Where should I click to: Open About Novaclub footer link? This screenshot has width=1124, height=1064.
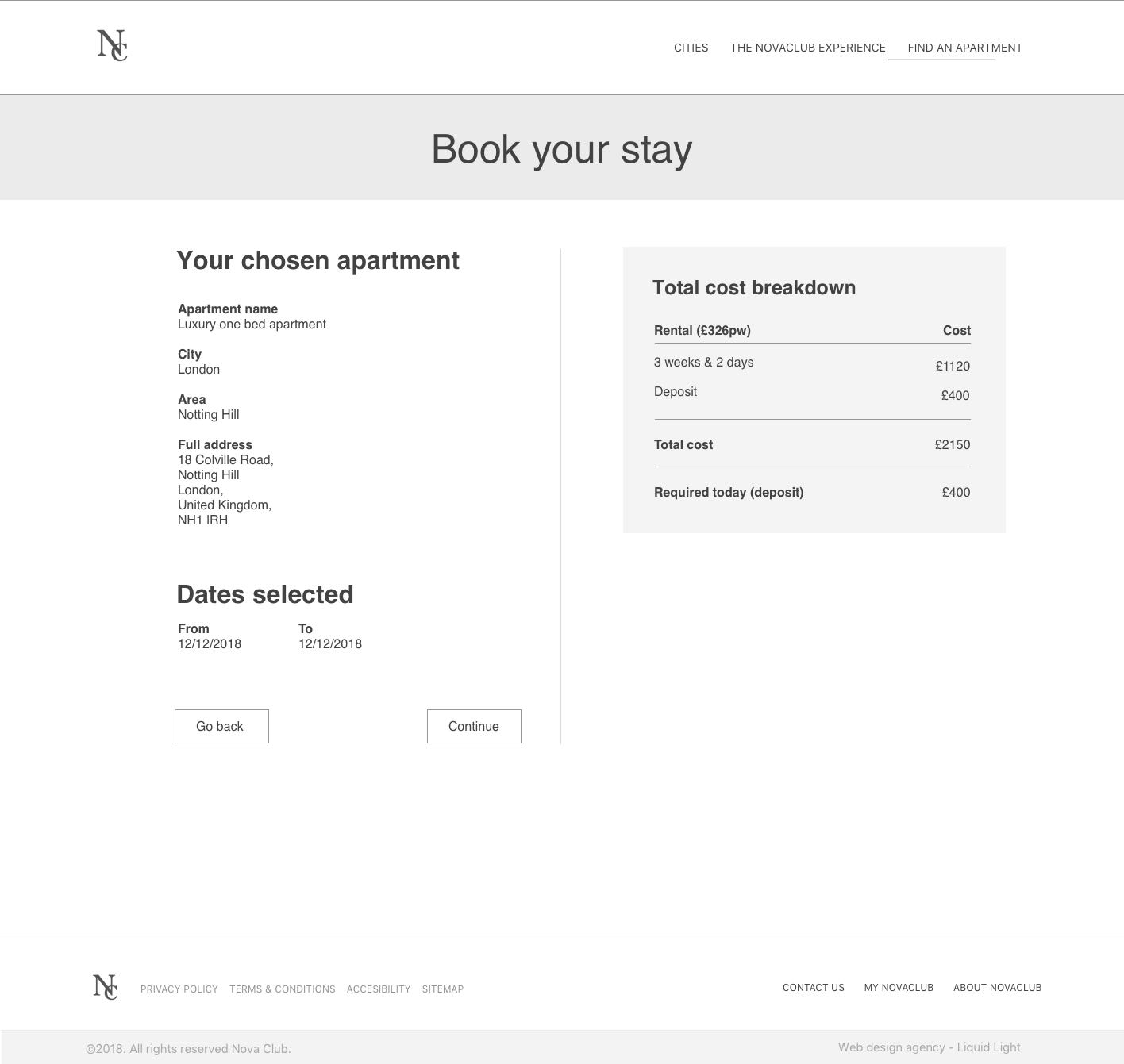(x=997, y=988)
